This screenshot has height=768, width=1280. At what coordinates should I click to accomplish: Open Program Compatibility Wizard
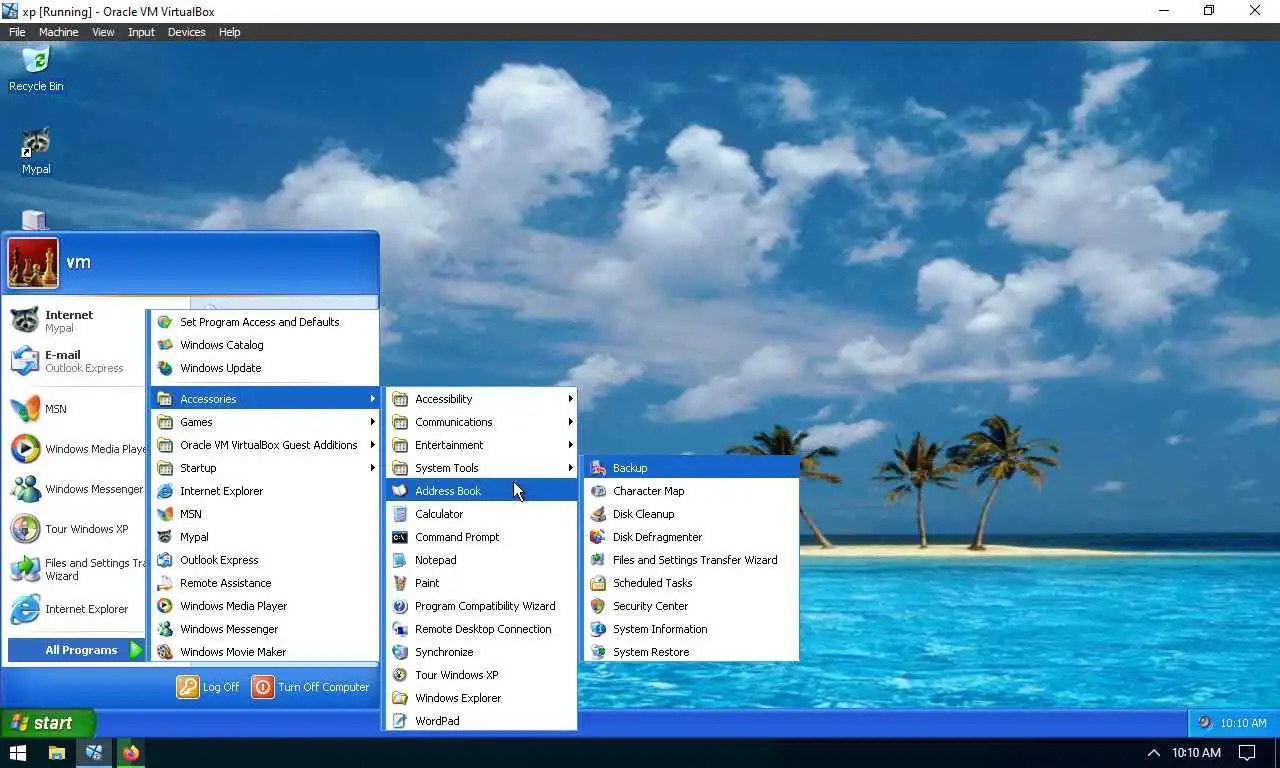pyautogui.click(x=481, y=606)
